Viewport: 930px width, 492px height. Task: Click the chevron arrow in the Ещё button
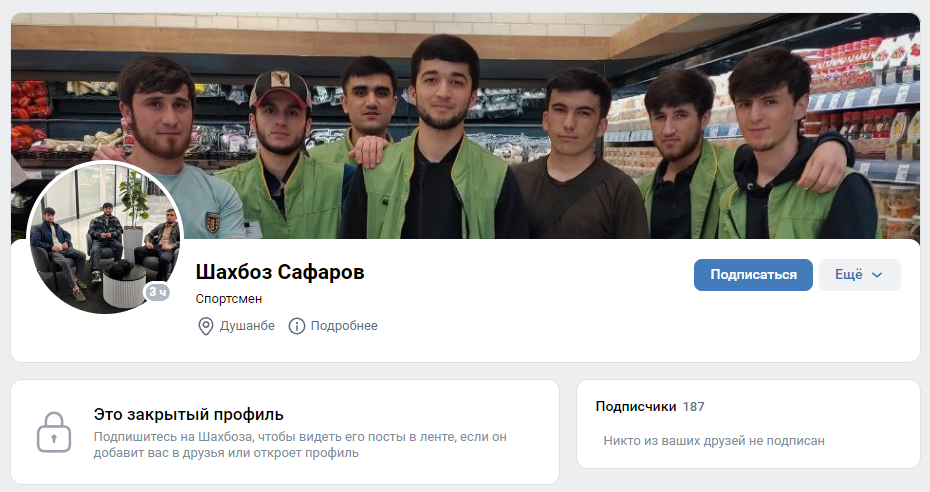(877, 275)
